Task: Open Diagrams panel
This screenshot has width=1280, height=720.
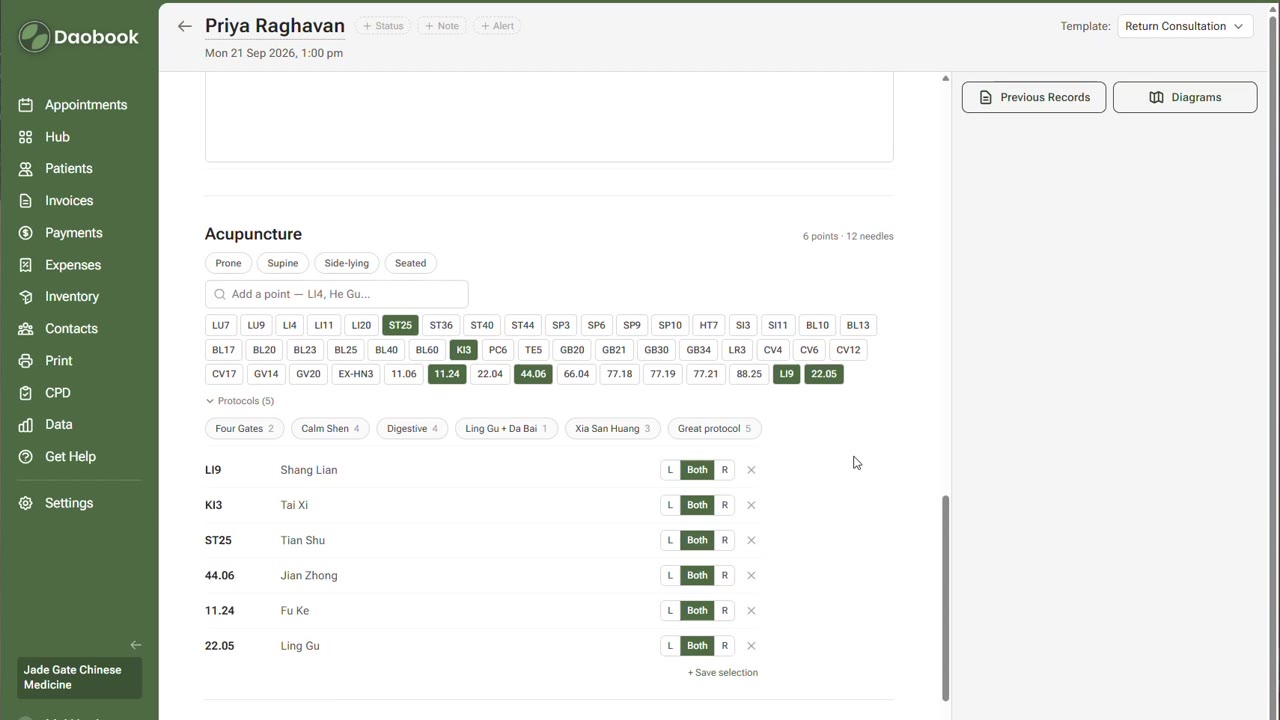Action: [x=1185, y=97]
